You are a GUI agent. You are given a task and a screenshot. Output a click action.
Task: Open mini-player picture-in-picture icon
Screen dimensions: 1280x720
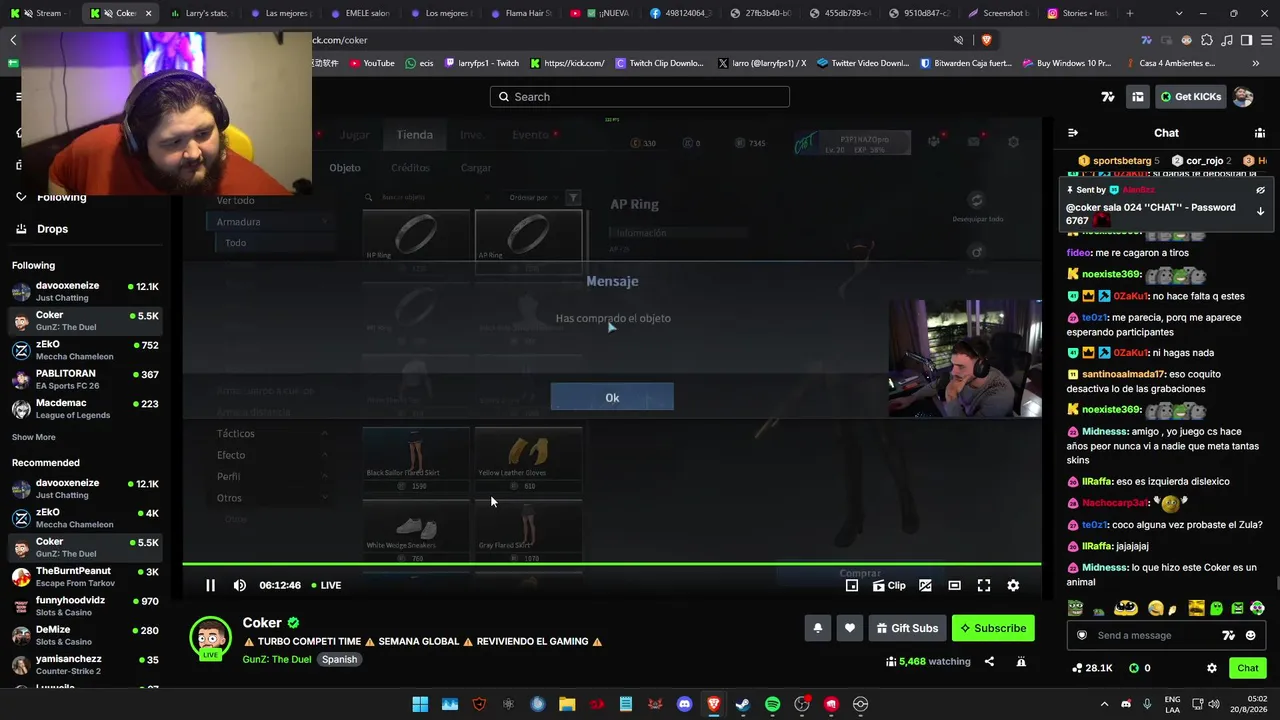pyautogui.click(x=852, y=585)
